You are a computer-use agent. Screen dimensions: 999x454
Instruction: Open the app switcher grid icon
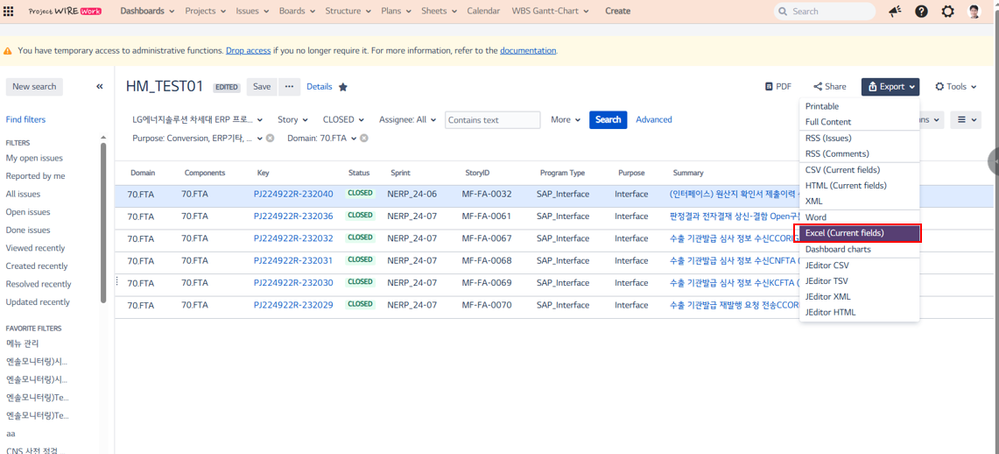(9, 11)
